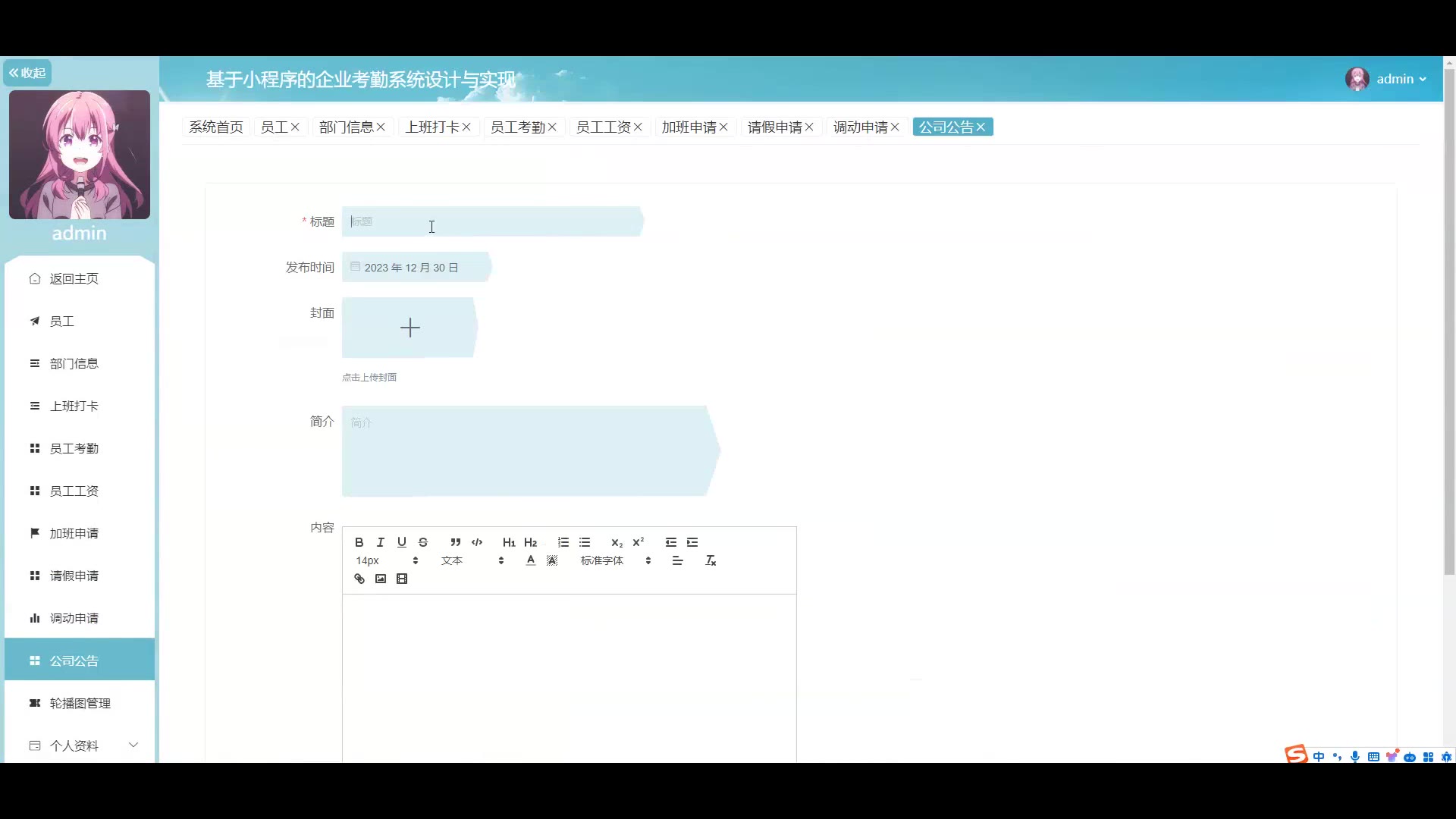The image size is (1456, 819).
Task: Toggle bold formatting in editor
Action: (x=359, y=542)
